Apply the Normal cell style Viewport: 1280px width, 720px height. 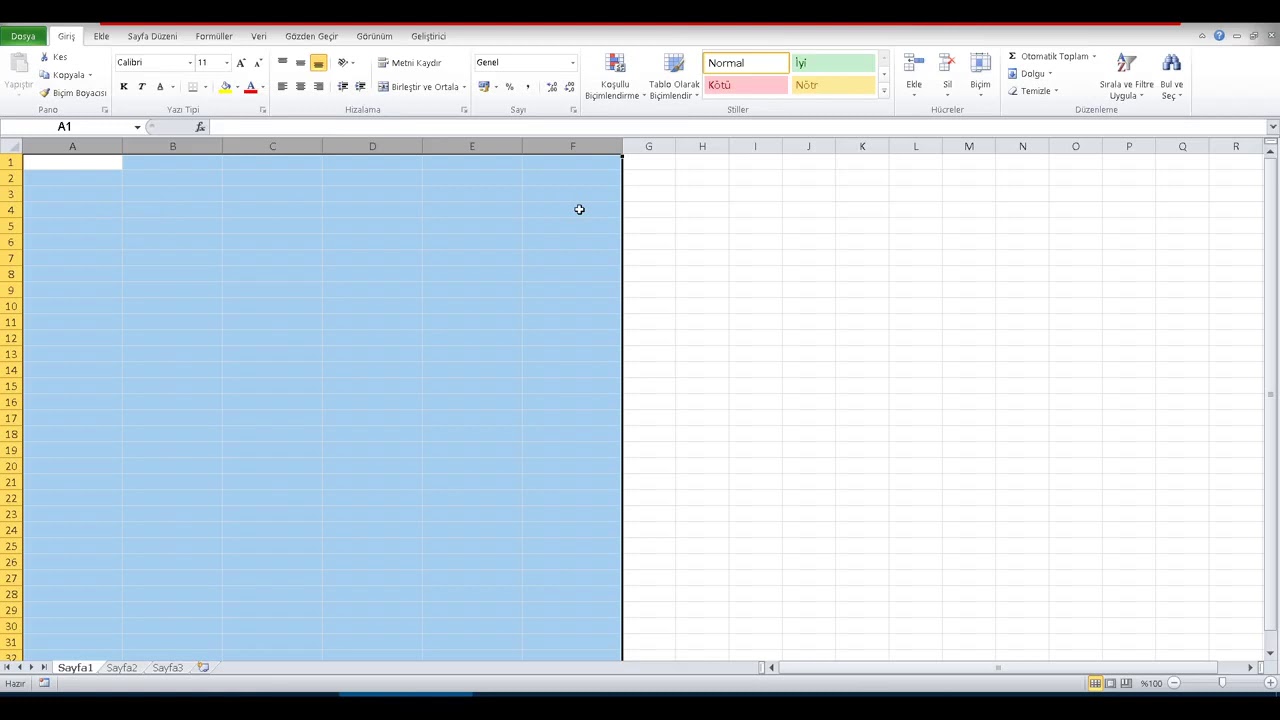click(x=746, y=63)
